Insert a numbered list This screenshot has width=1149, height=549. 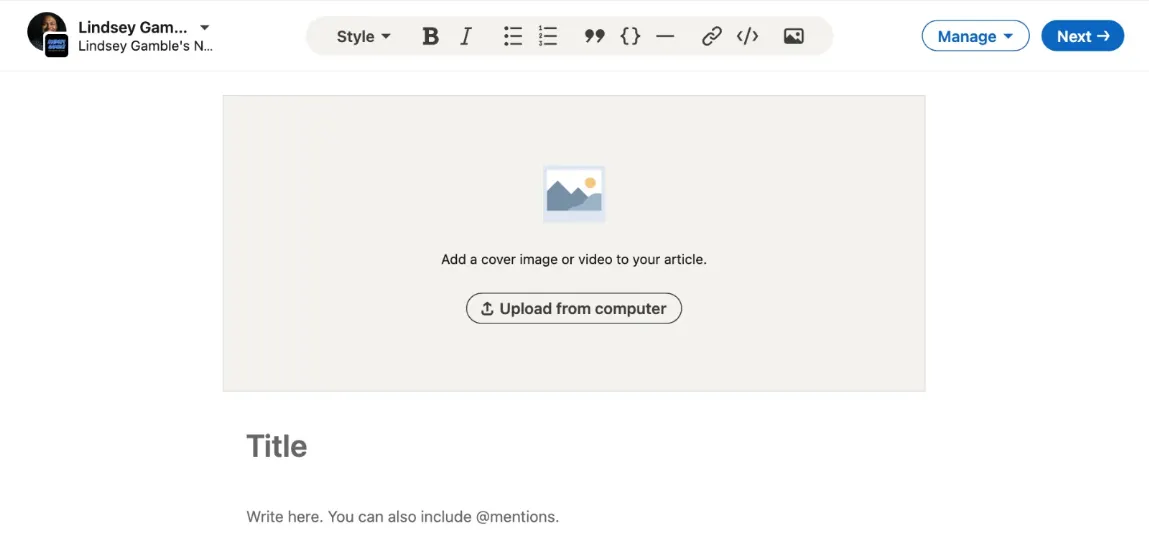tap(548, 37)
